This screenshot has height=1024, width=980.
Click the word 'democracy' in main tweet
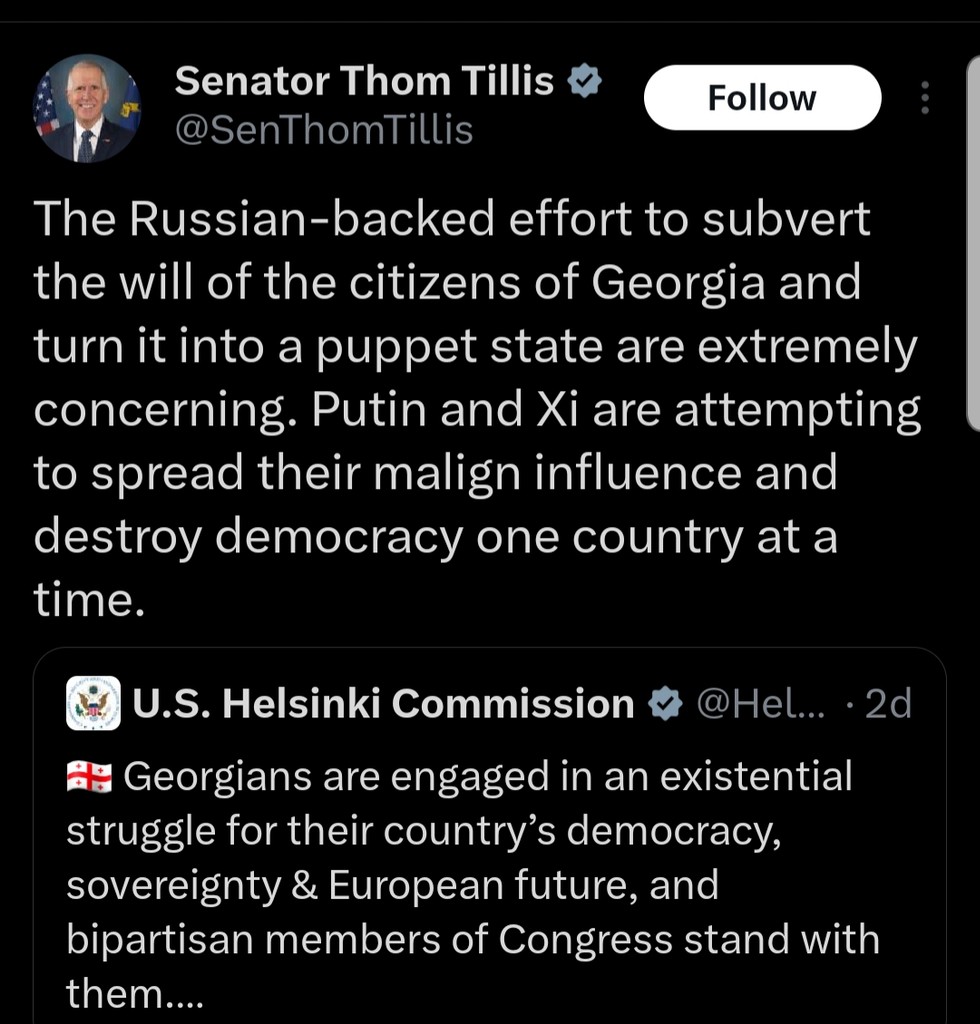(339, 538)
